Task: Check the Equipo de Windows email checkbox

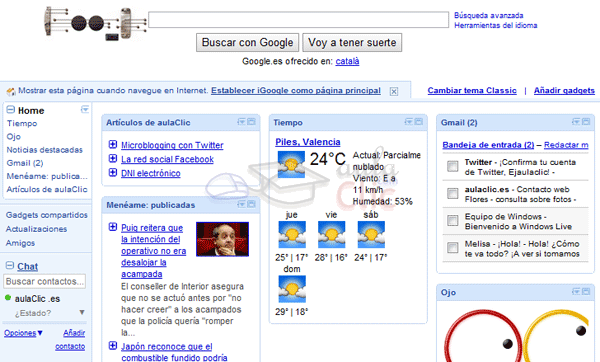Action: pyautogui.click(x=453, y=220)
